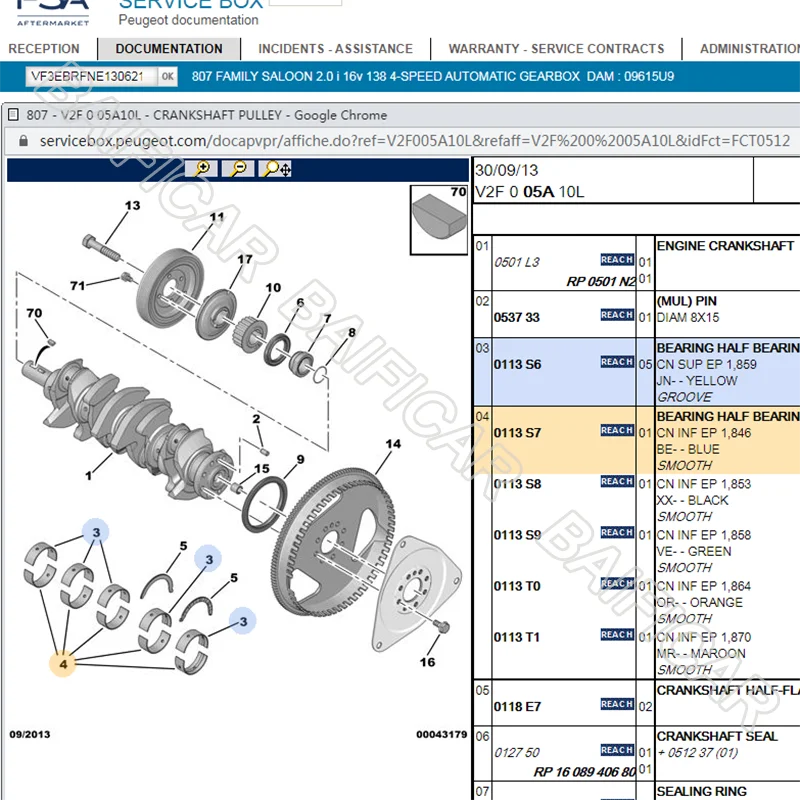Click part number 0501 L3

[x=516, y=262]
